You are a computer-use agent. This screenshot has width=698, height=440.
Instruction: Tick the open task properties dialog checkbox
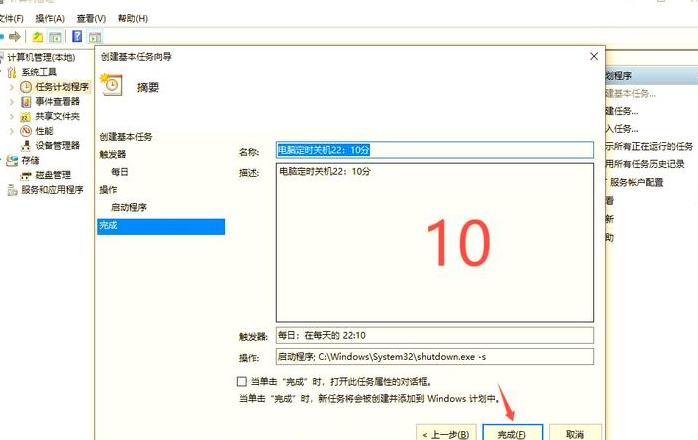pyautogui.click(x=242, y=382)
